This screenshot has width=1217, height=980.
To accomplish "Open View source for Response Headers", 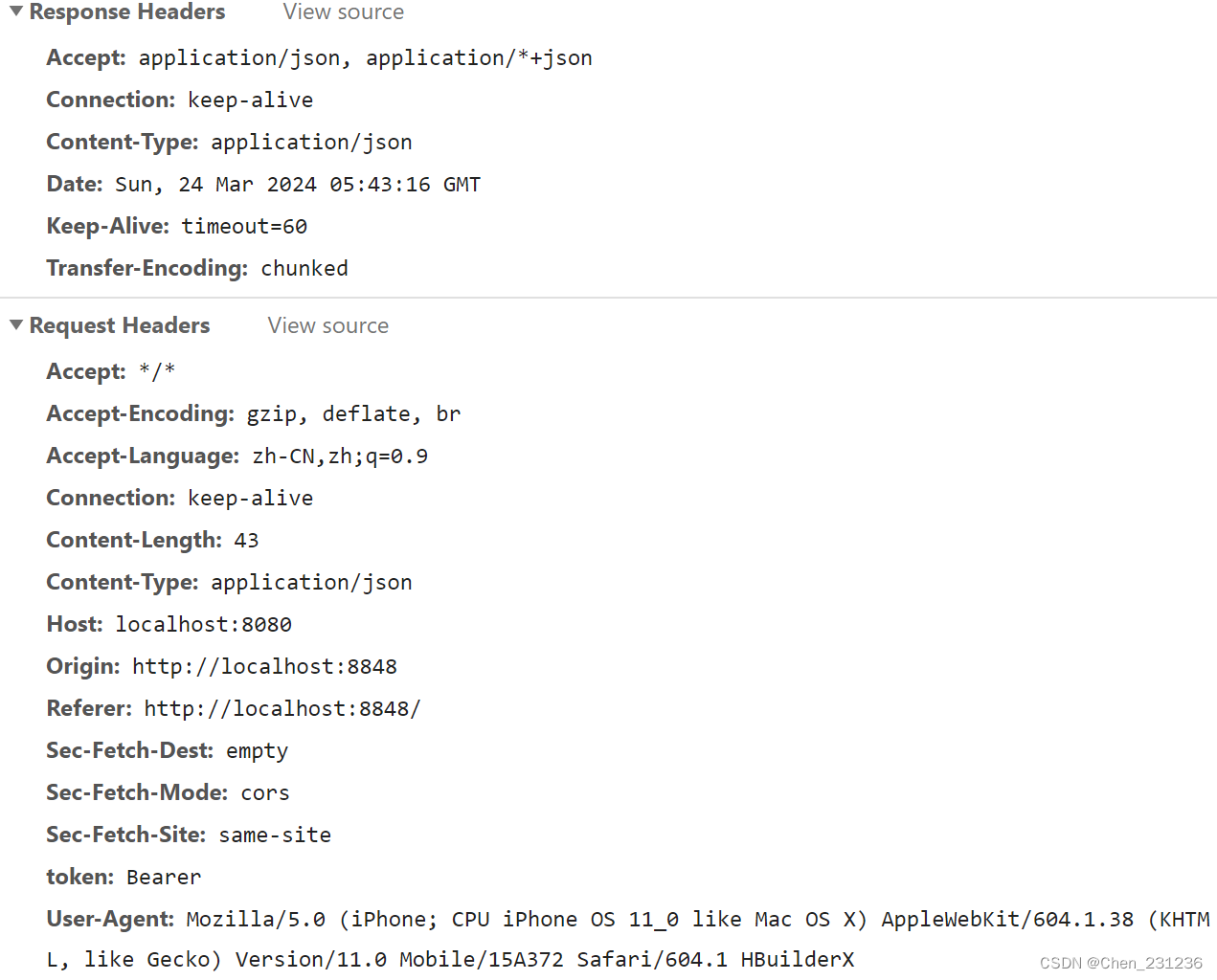I will [x=343, y=12].
